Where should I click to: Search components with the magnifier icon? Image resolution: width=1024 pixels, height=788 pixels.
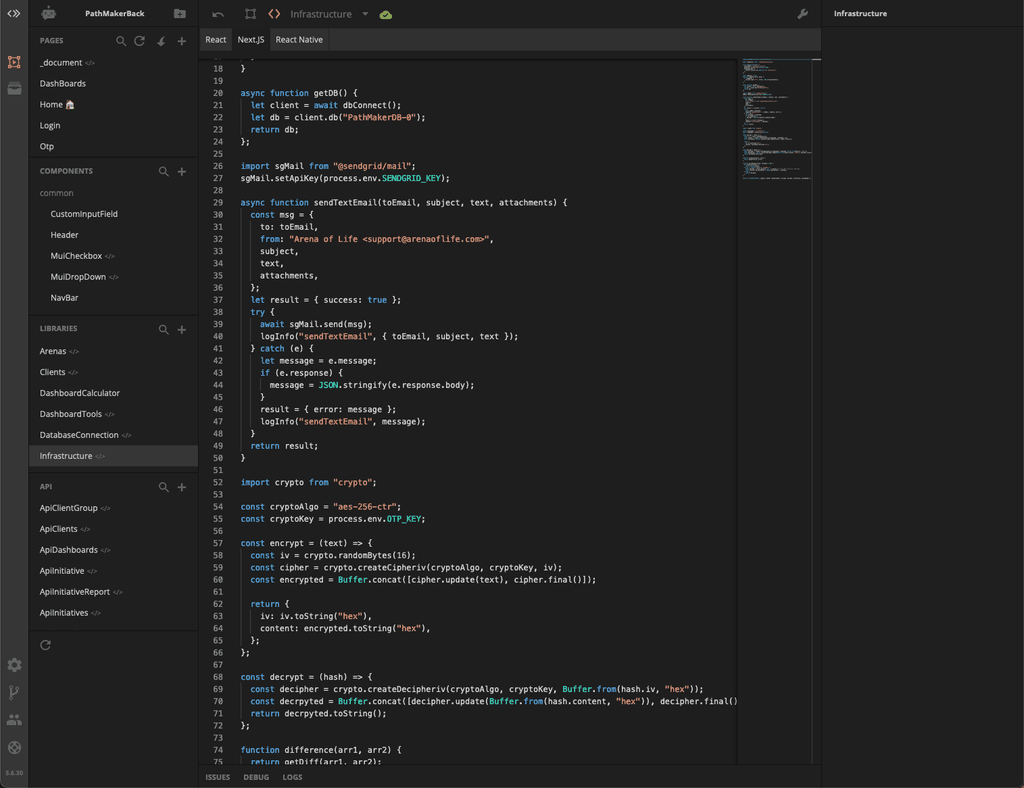(163, 171)
